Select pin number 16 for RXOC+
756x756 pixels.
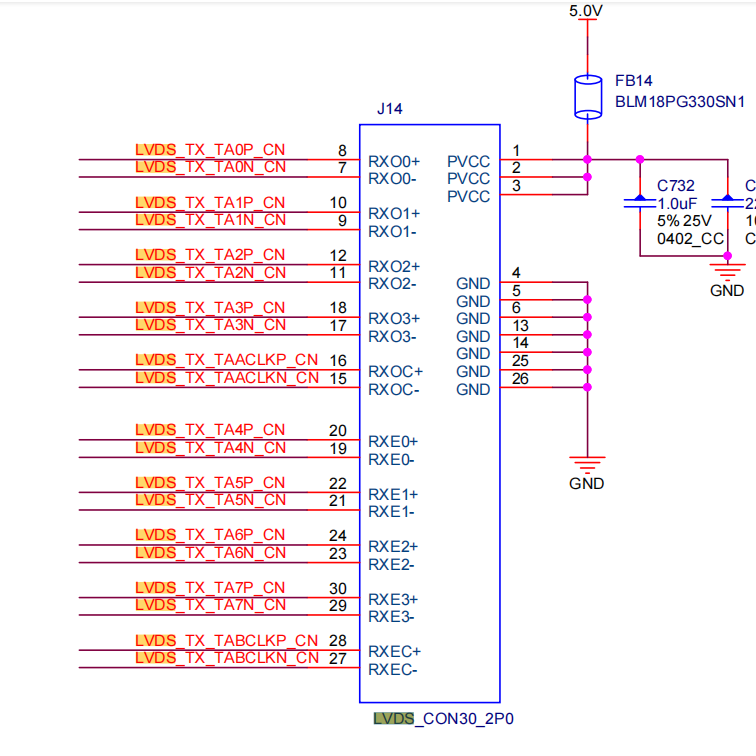tap(338, 360)
